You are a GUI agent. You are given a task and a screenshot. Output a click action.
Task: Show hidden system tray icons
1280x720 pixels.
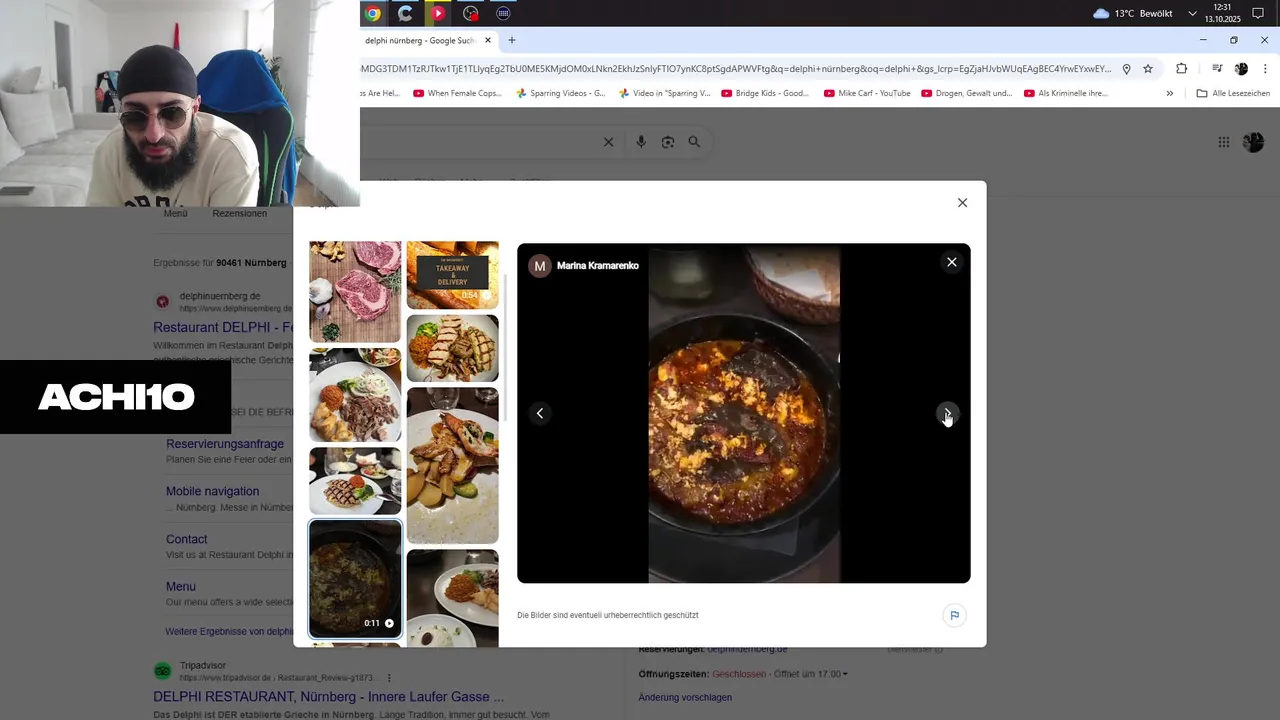[1192, 13]
